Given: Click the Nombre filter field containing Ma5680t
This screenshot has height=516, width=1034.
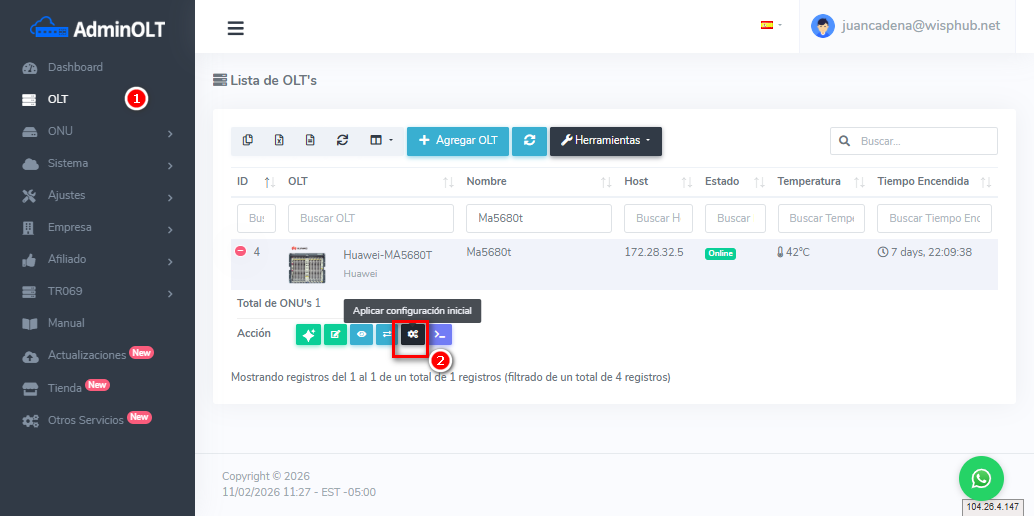Looking at the screenshot, I should (538, 218).
